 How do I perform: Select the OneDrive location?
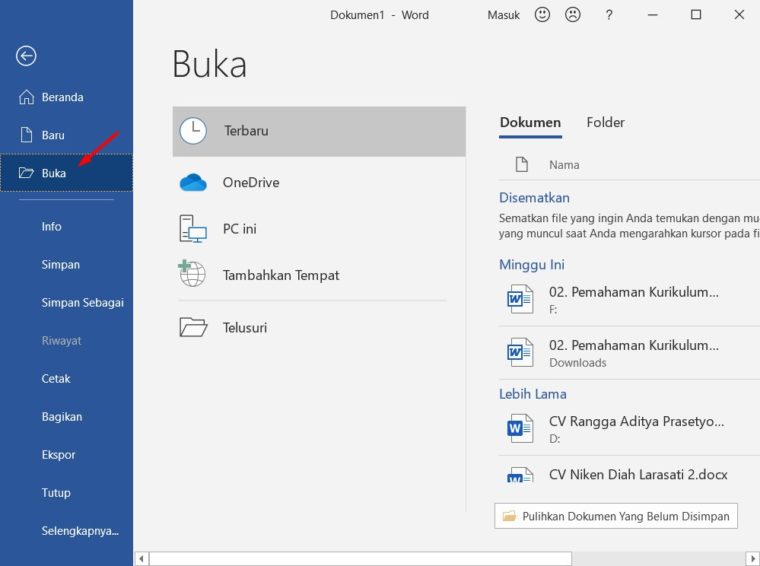point(319,183)
